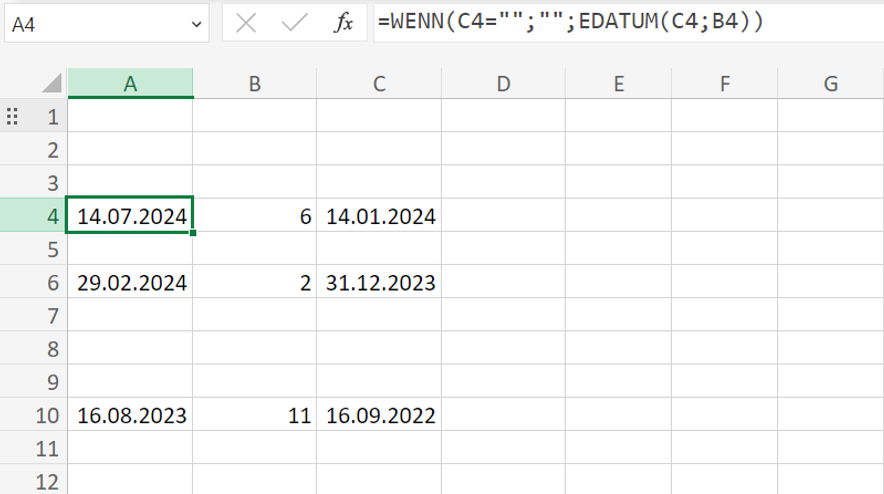
Task: Cancel formula entry with X icon
Action: tap(246, 23)
